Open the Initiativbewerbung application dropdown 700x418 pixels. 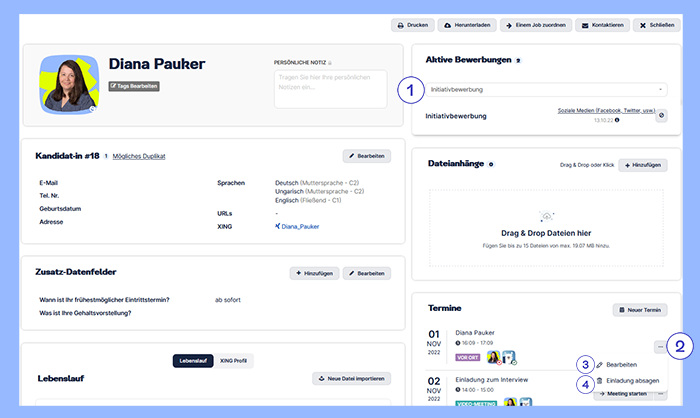click(548, 90)
